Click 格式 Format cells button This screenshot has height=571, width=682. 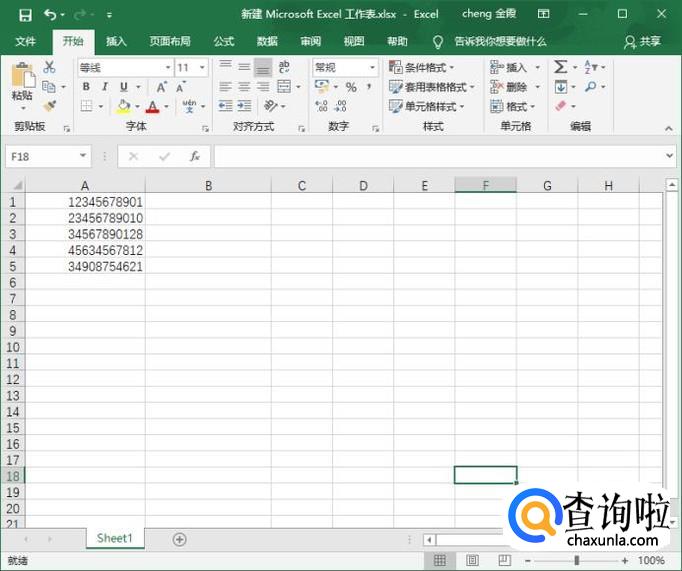pyautogui.click(x=513, y=106)
